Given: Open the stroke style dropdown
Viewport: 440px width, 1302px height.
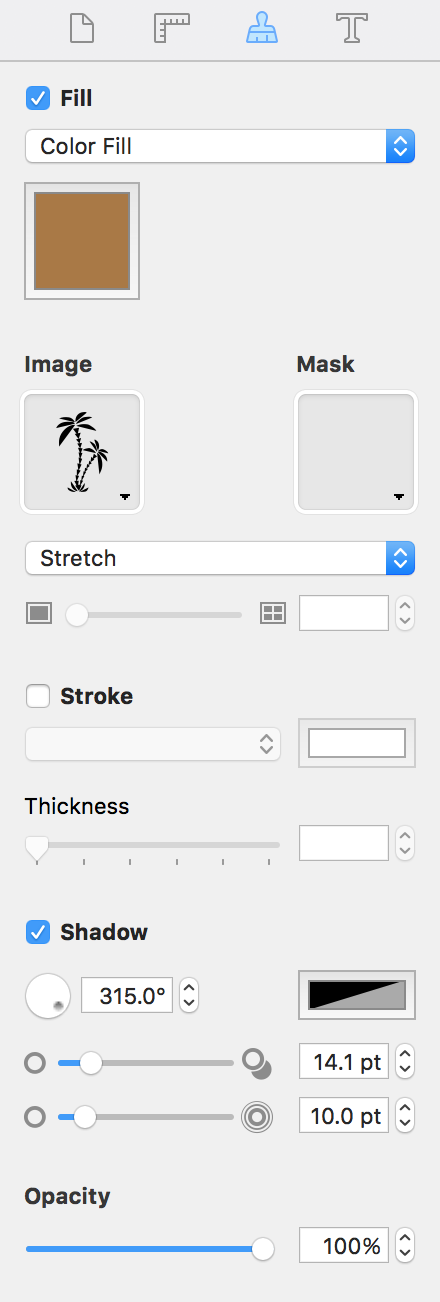Looking at the screenshot, I should point(153,743).
